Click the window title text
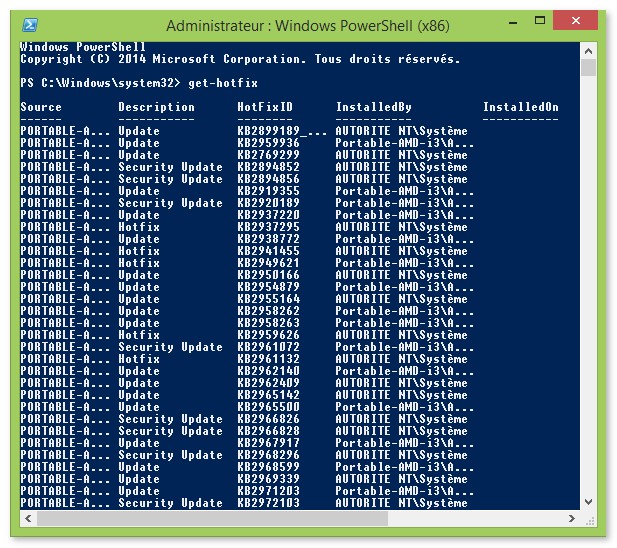The width and height of the screenshot is (617, 548). 308,26
